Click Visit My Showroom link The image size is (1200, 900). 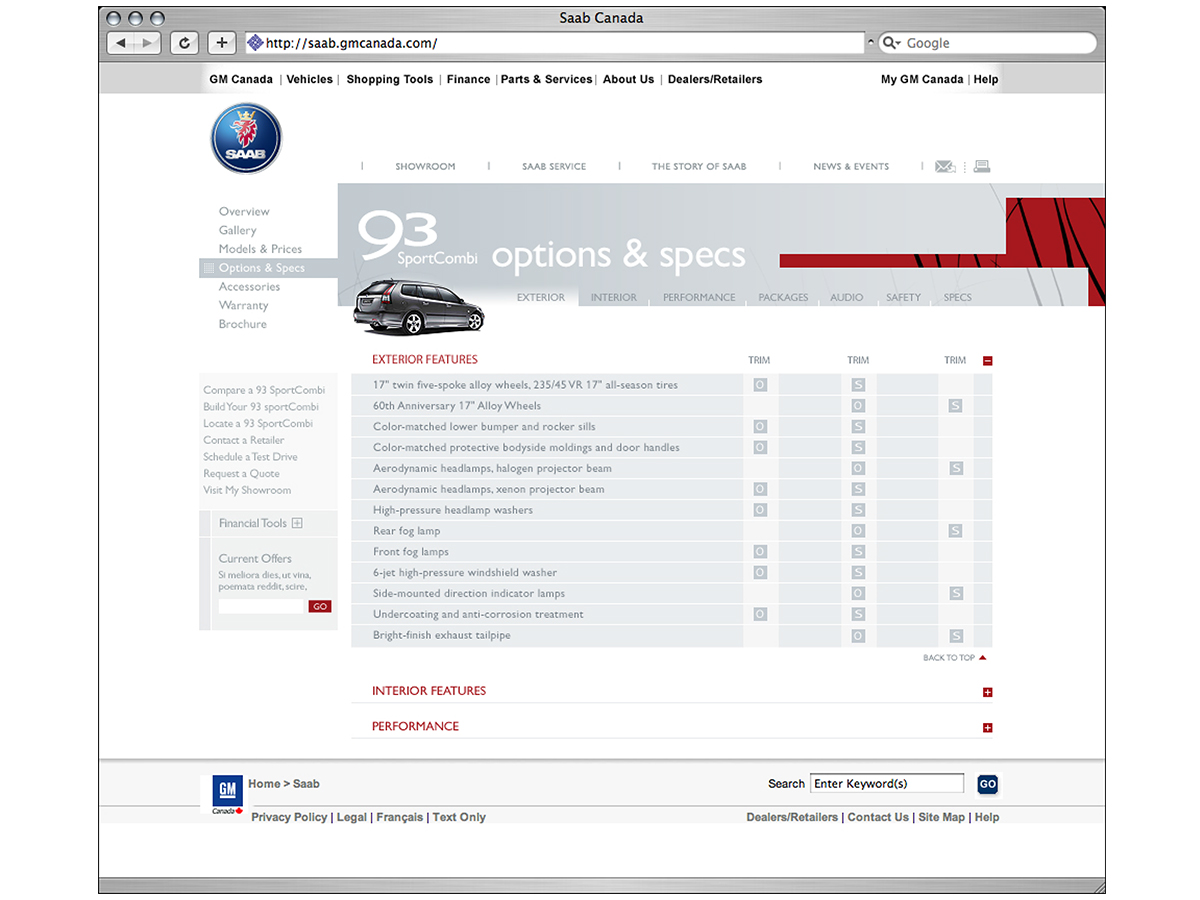coord(247,491)
